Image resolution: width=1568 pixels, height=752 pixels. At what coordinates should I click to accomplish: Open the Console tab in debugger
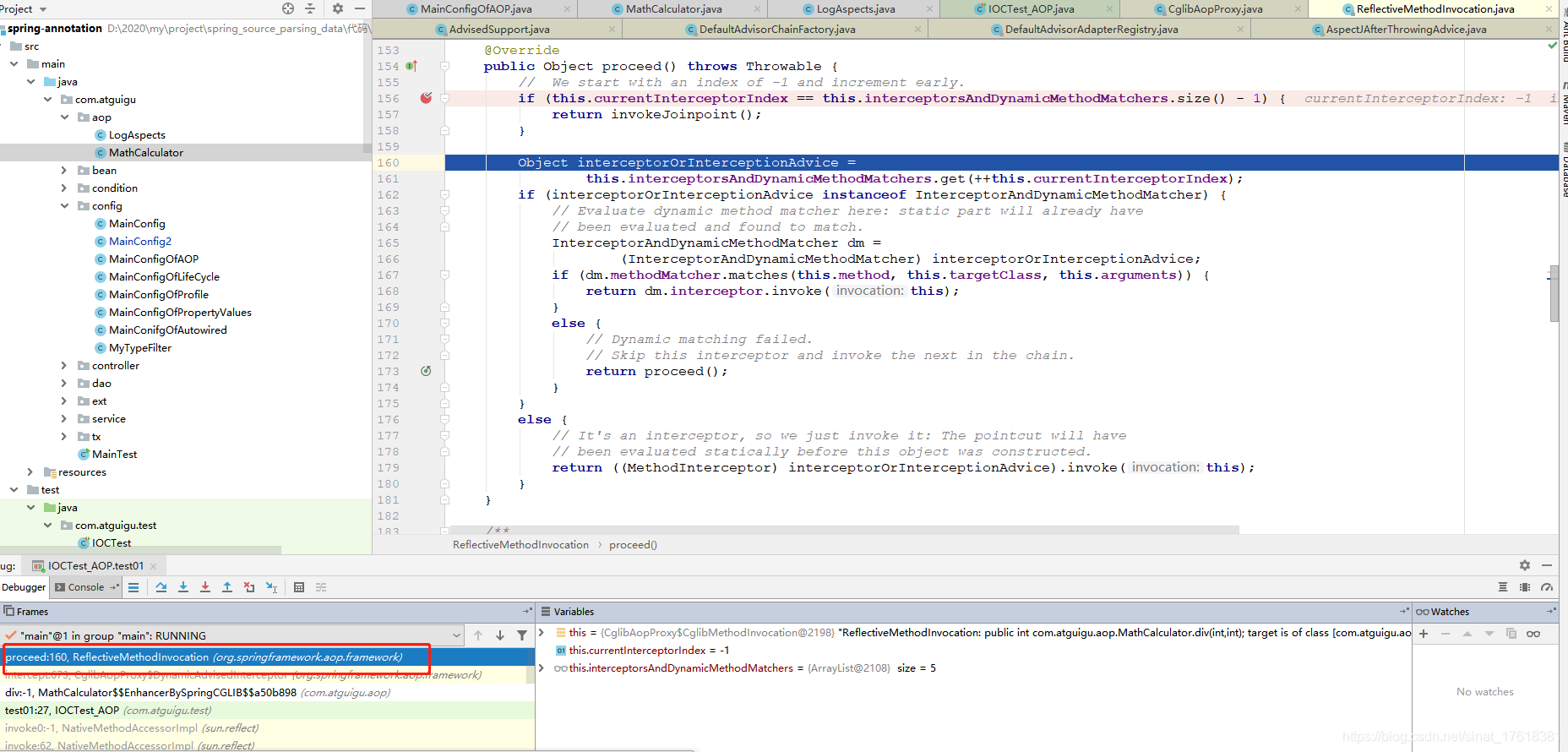click(x=86, y=587)
